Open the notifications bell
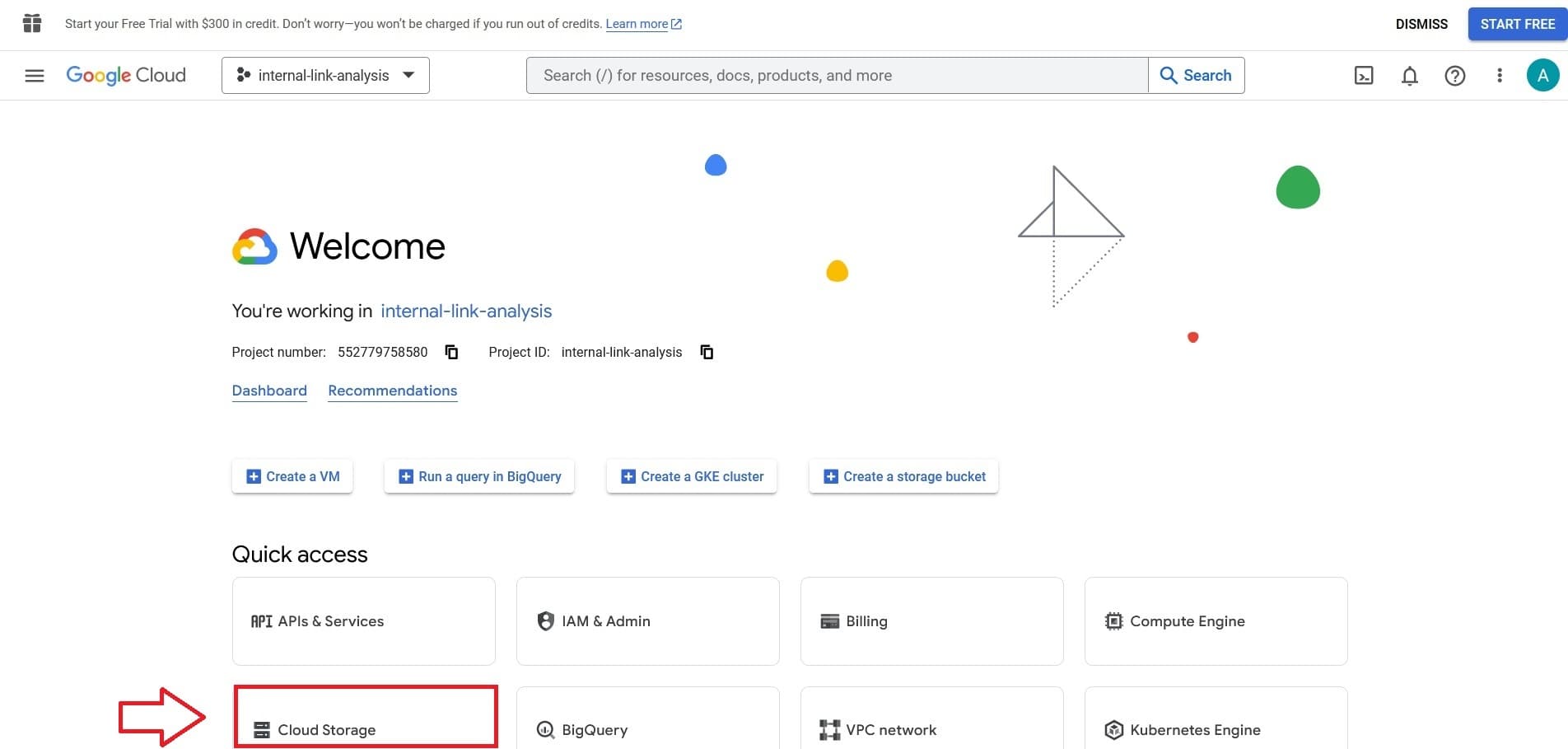Image resolution: width=1568 pixels, height=749 pixels. (x=1410, y=76)
